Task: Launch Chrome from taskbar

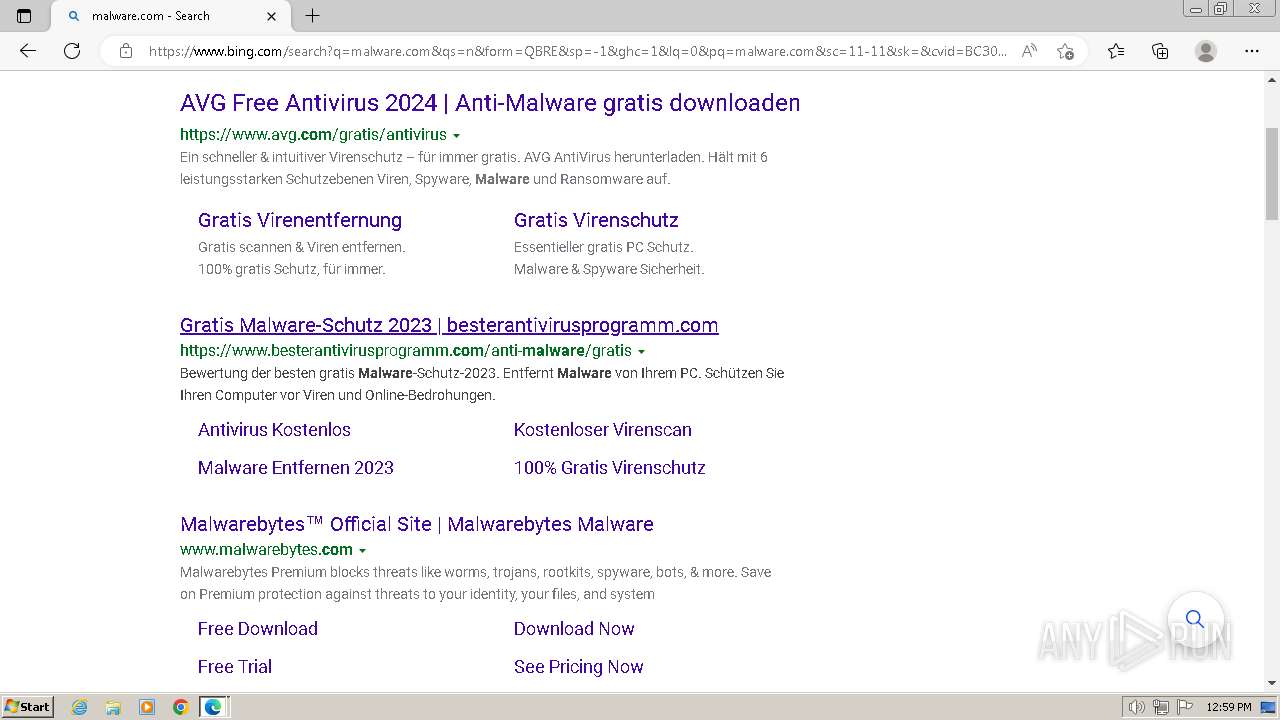Action: [180, 707]
